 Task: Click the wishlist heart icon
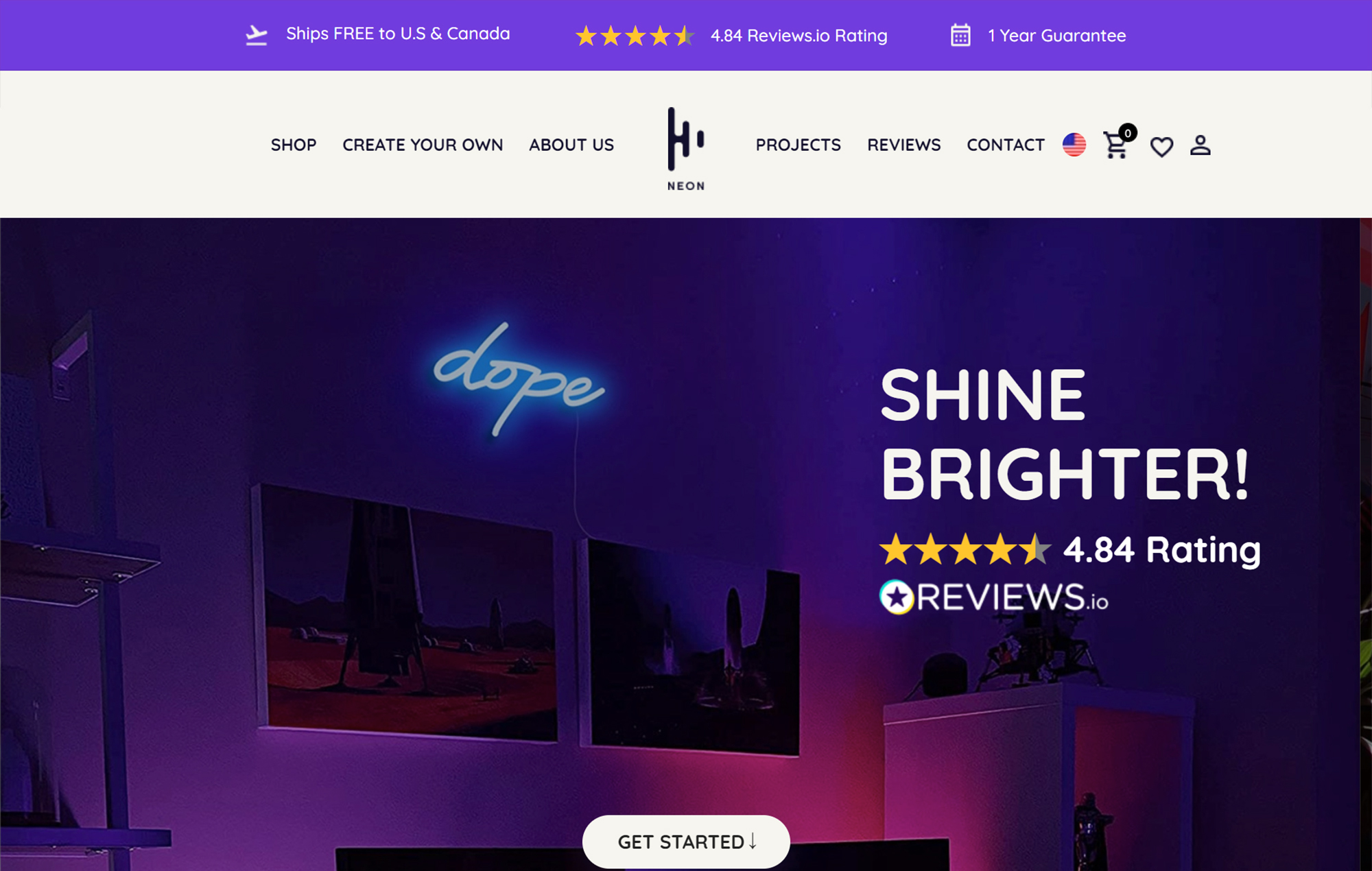pos(1161,146)
